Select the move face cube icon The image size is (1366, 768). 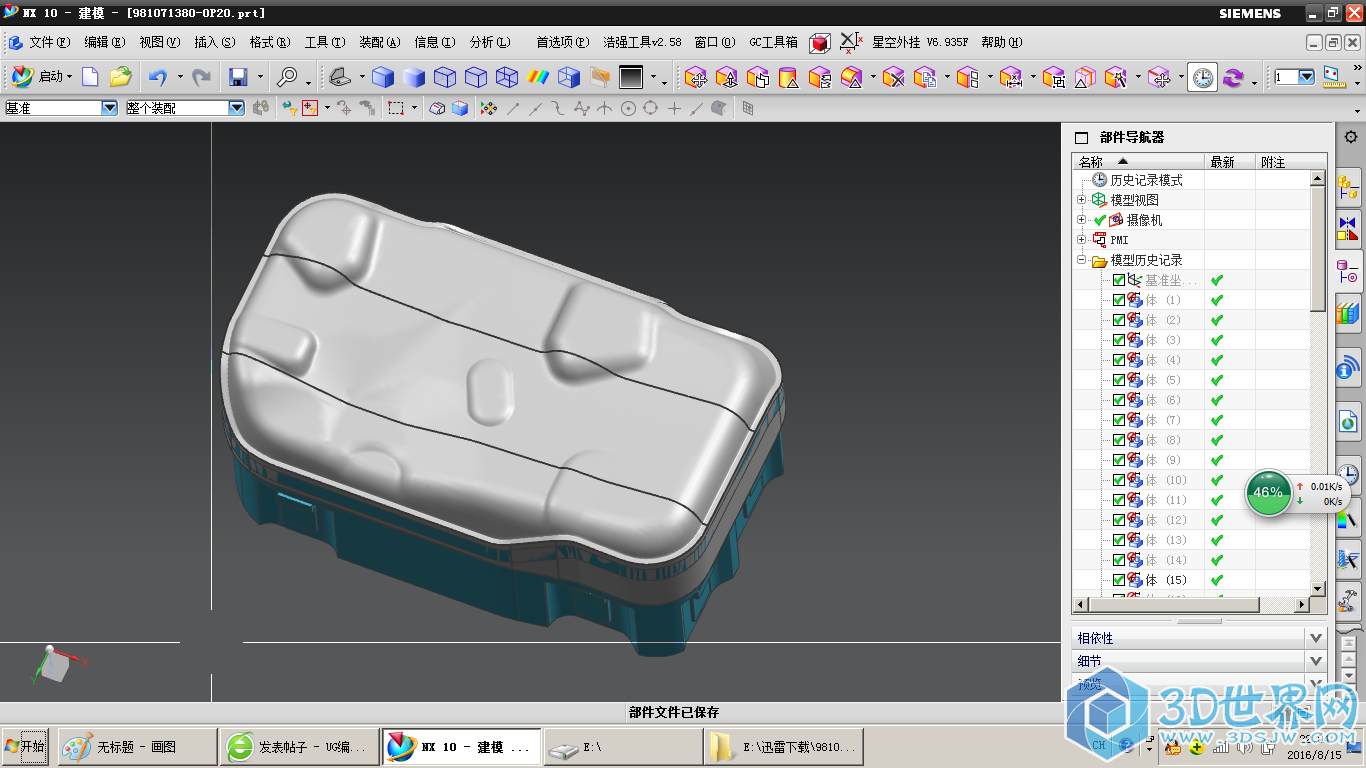696,77
